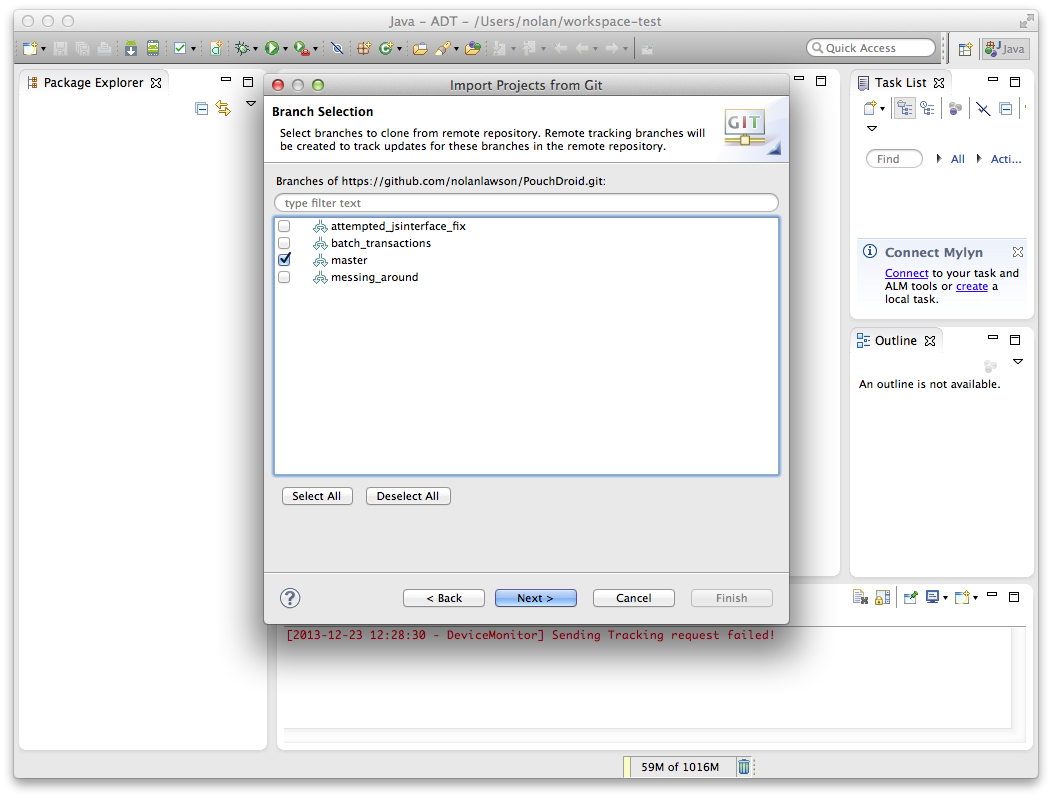This screenshot has width=1052, height=798.
Task: Click the New Java Class icon
Action: (386, 48)
